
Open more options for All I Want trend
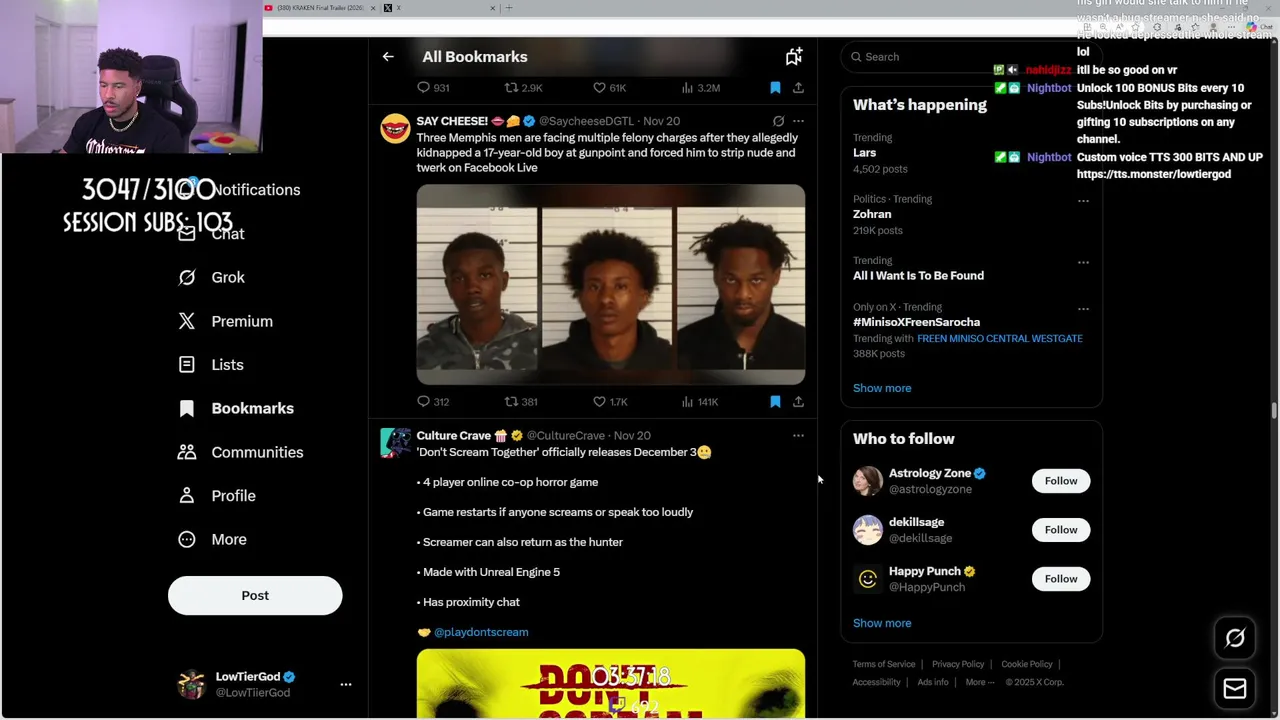tap(1083, 263)
